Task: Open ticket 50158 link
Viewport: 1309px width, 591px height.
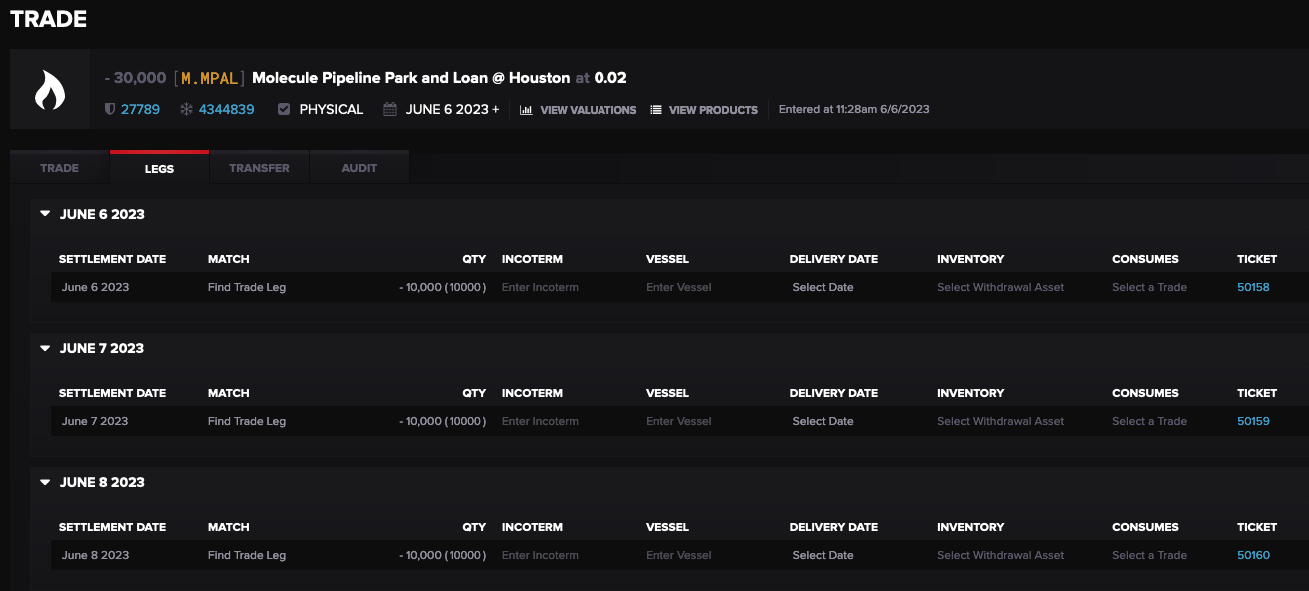Action: [x=1253, y=287]
